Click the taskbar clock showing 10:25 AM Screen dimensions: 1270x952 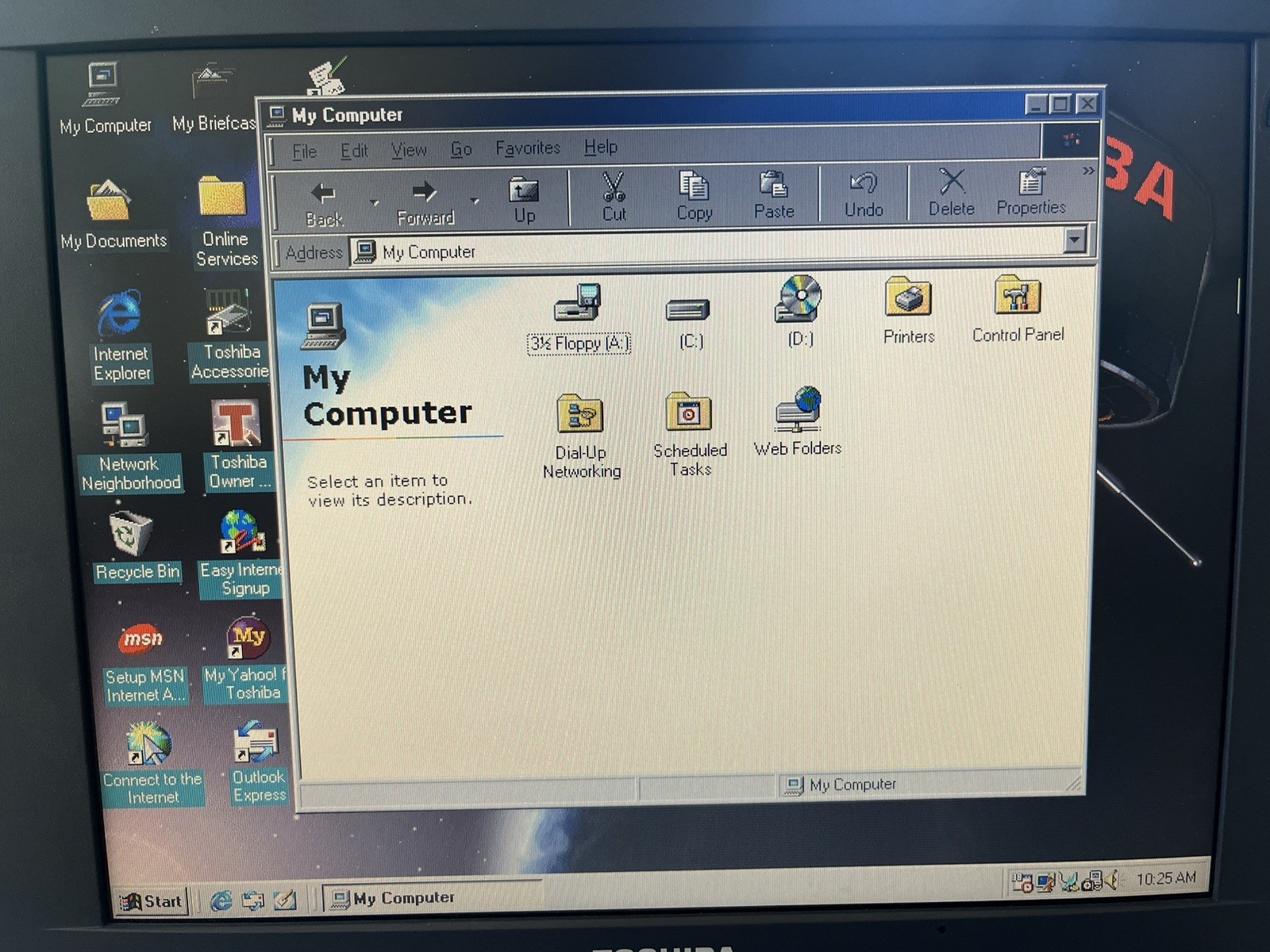pos(1165,878)
